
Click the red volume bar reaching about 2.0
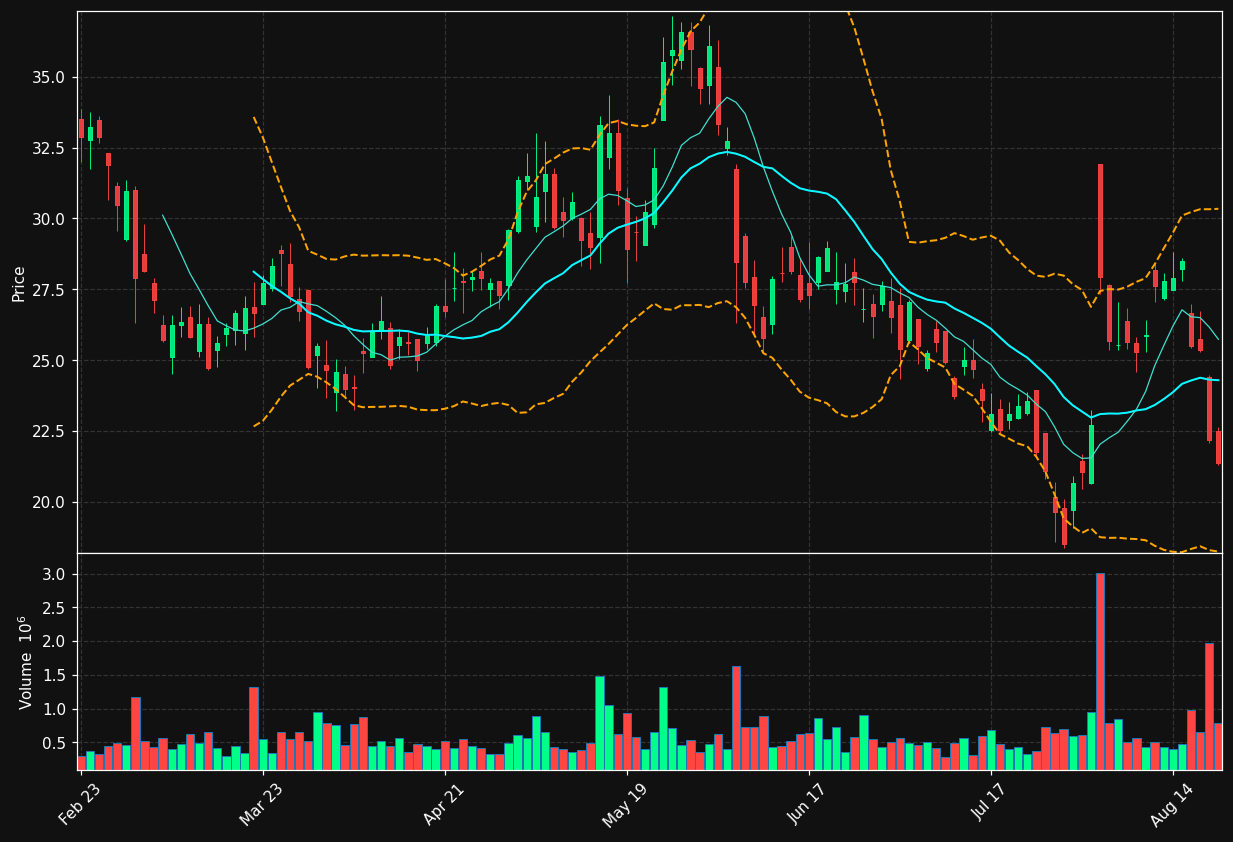tap(1209, 706)
